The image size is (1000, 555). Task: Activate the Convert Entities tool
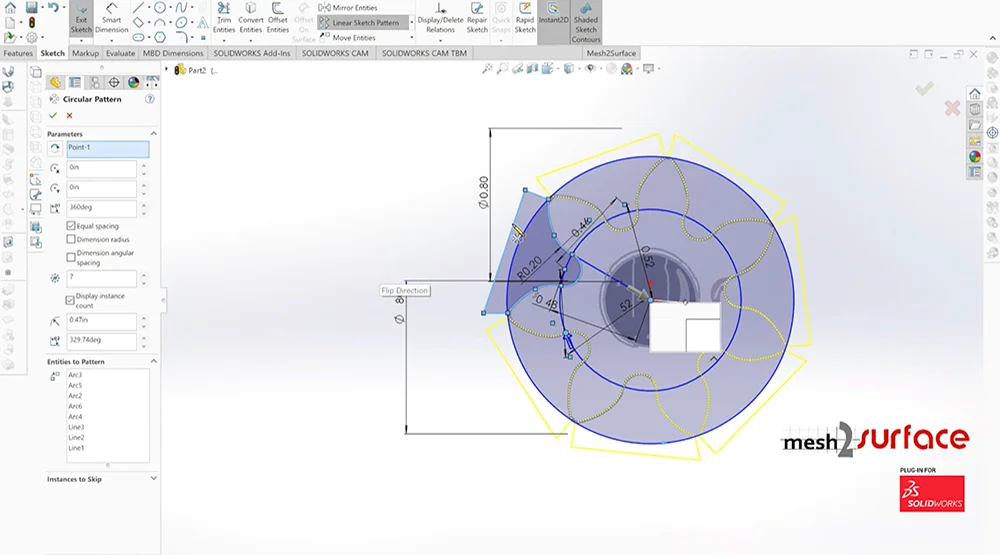coord(250,19)
